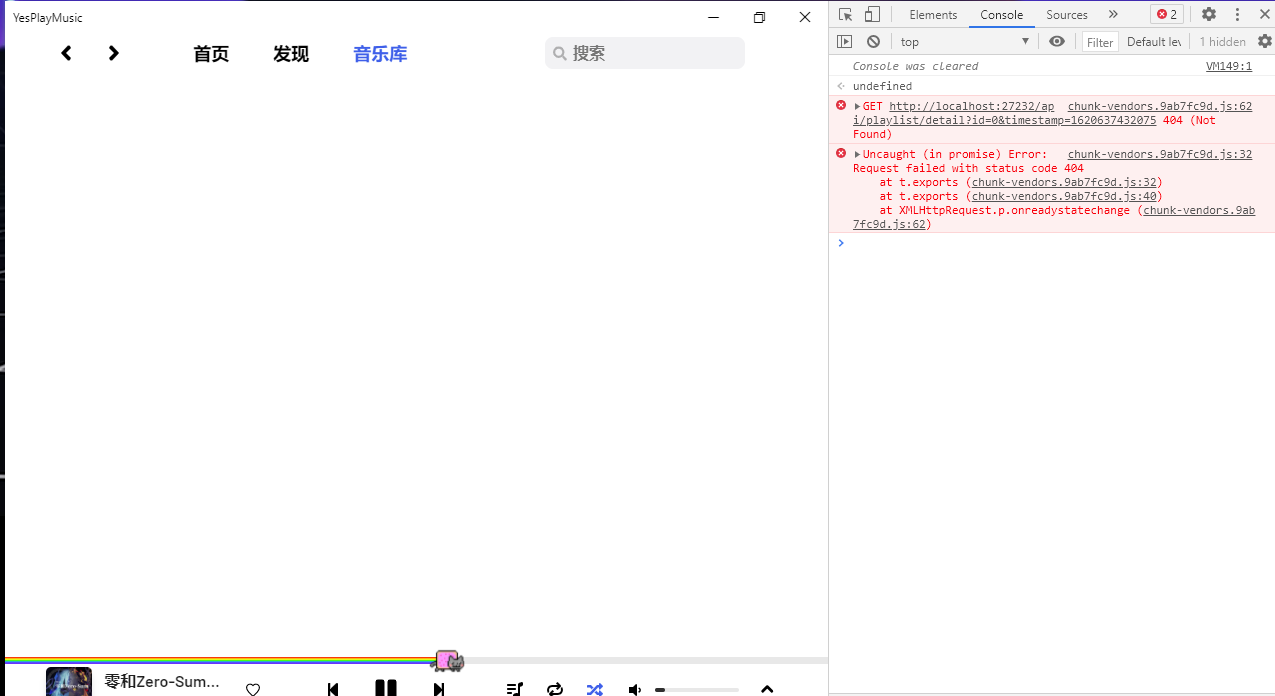Mute the volume speaker icon
The height and width of the screenshot is (696, 1275).
coord(635,689)
